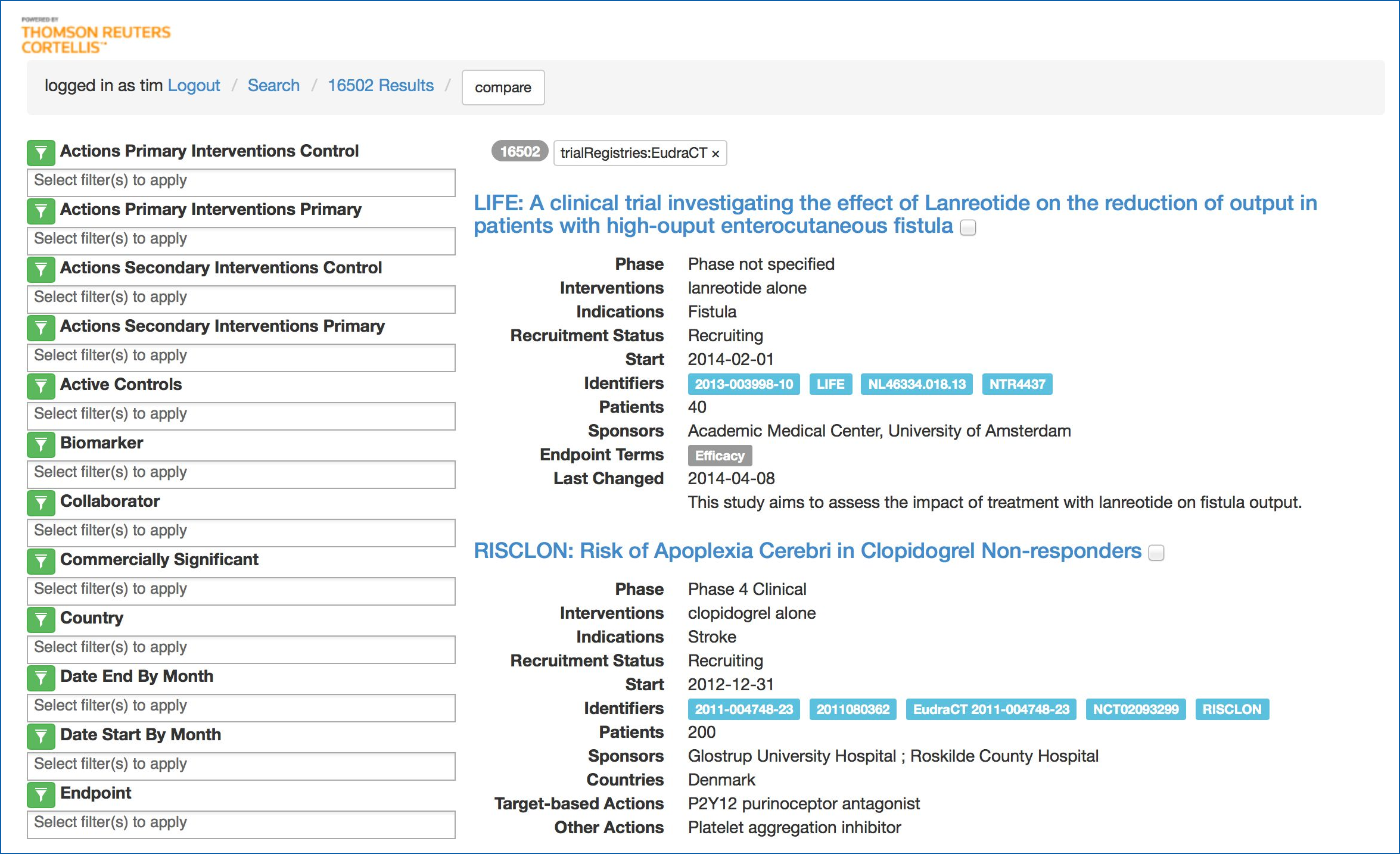
Task: Go to Search in the breadcrumb
Action: click(x=273, y=86)
